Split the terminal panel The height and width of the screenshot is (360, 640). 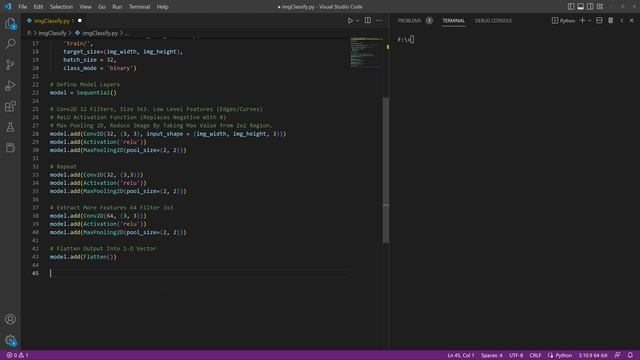pyautogui.click(x=599, y=20)
